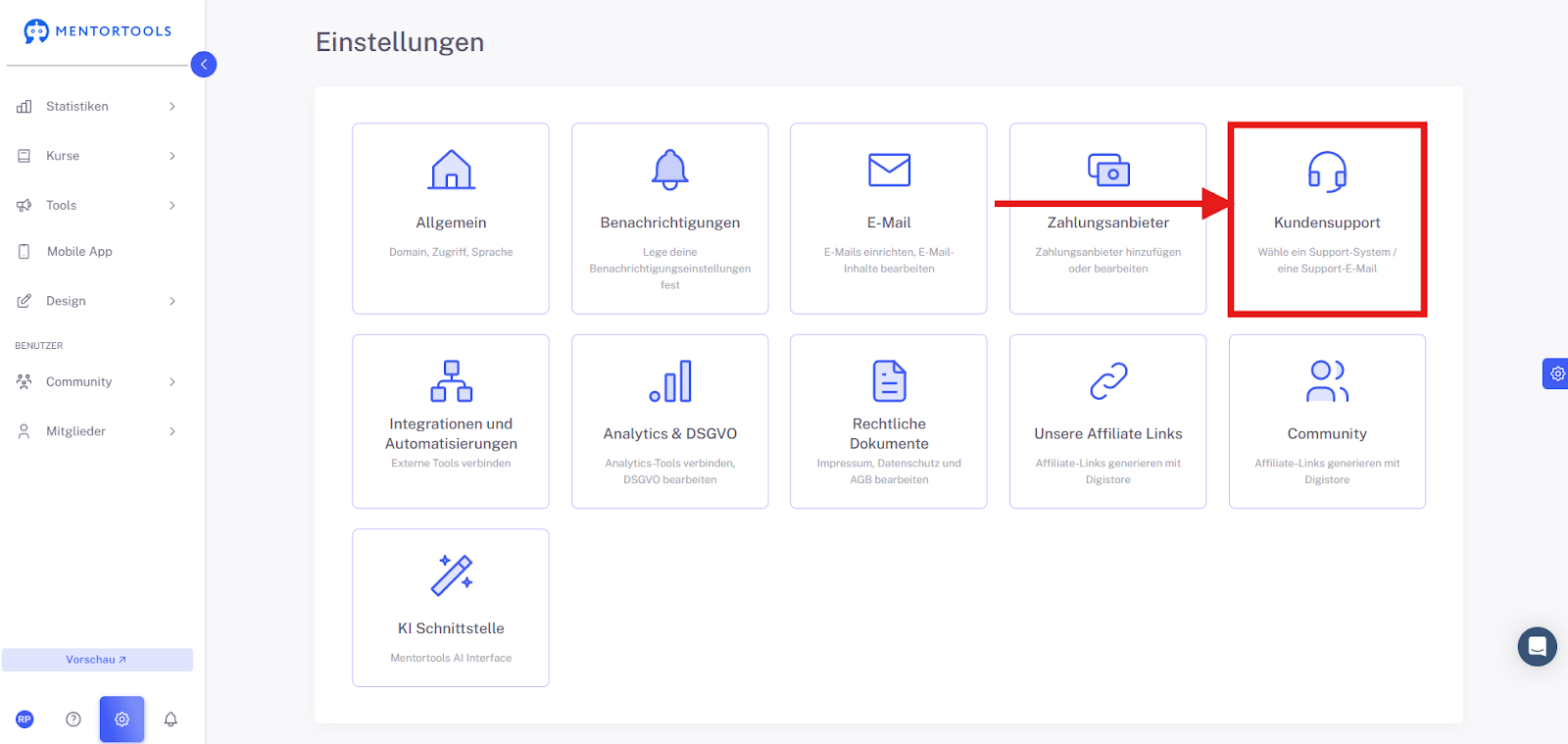The width and height of the screenshot is (1568, 744).
Task: Select Tools in the sidebar
Action: [61, 205]
